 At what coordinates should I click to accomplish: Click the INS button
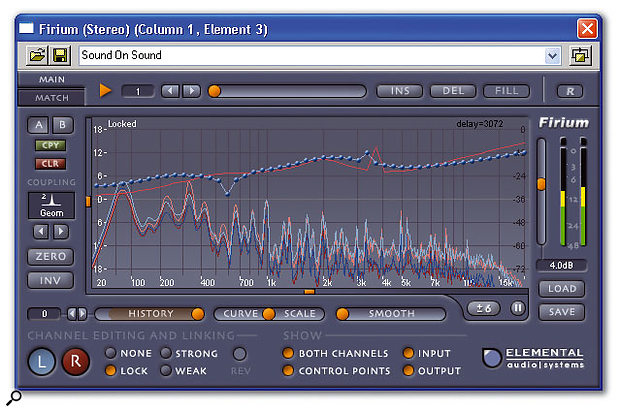400,91
